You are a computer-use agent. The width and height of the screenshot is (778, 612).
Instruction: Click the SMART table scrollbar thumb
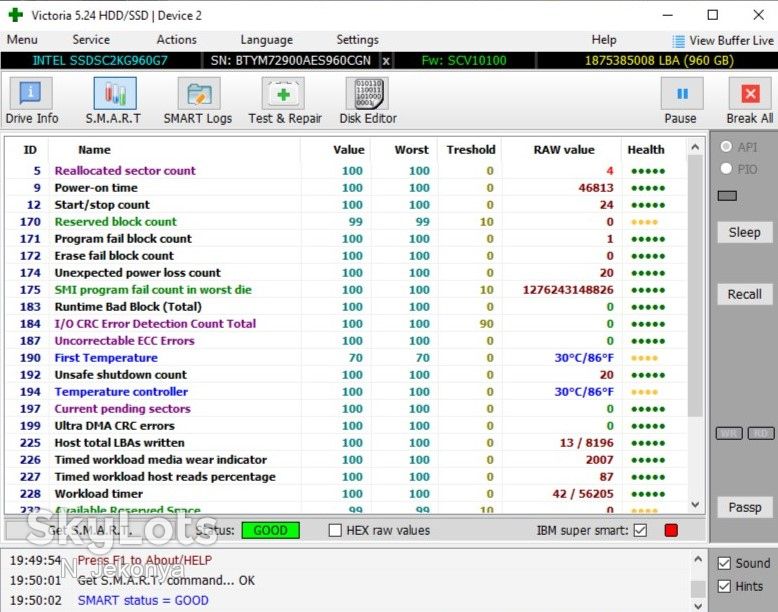695,286
